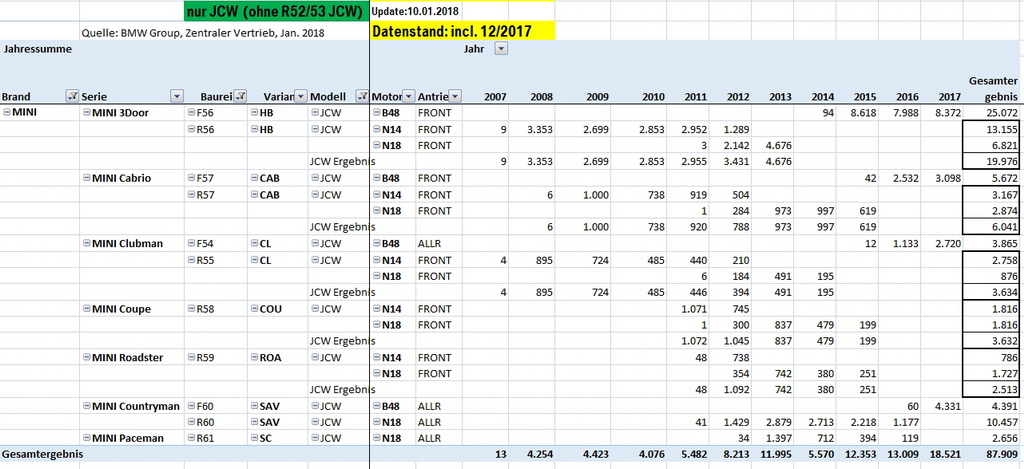Select the green 'nur JCW (ohne R52/53 JCW)' cell
Viewport: 1024px width, 469px height.
(x=276, y=11)
